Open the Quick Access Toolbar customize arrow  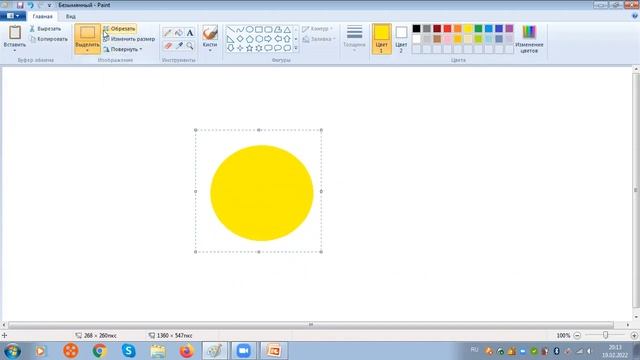point(50,5)
